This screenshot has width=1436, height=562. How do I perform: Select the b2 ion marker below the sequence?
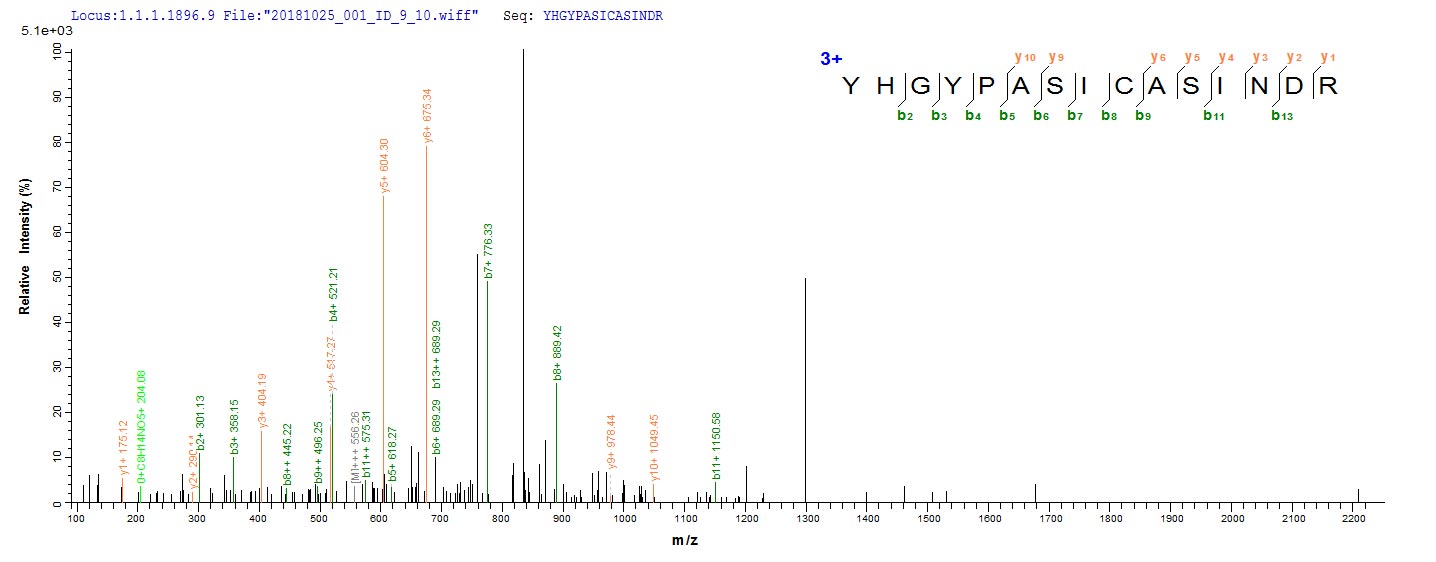[905, 115]
